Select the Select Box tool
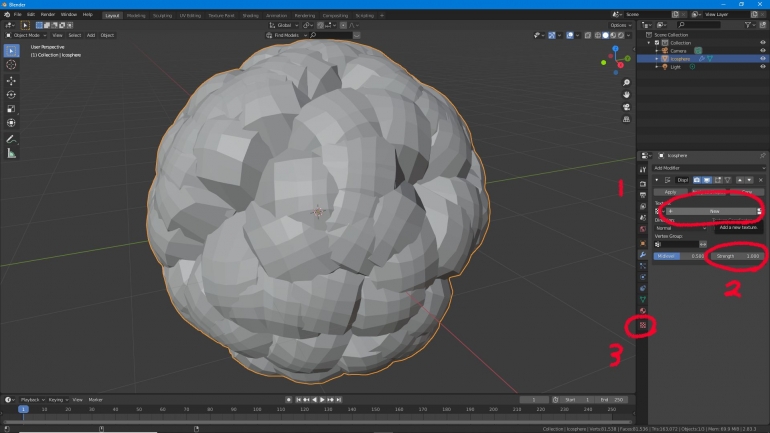 point(11,51)
